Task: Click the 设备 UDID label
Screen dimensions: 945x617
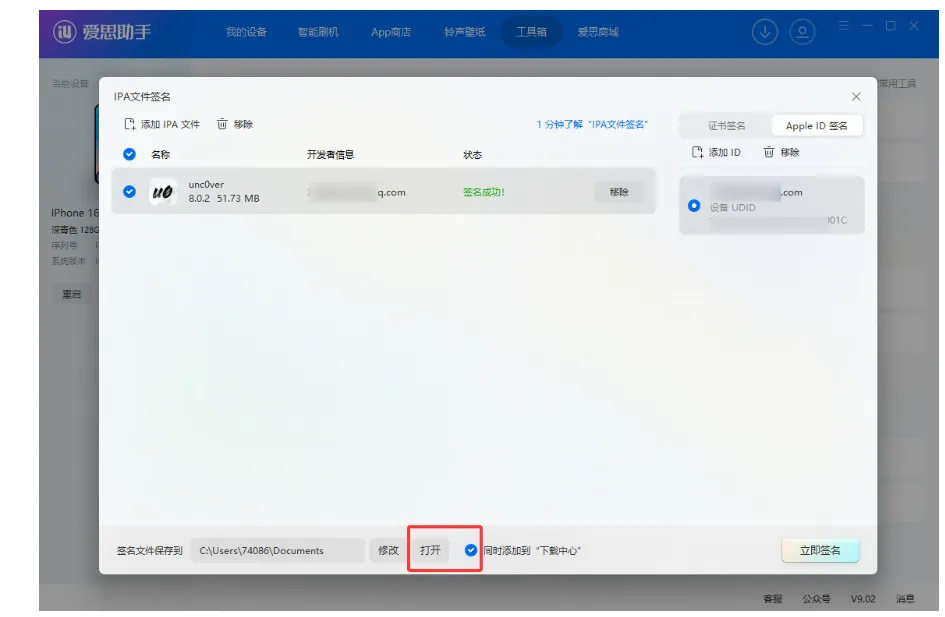Action: (x=732, y=207)
